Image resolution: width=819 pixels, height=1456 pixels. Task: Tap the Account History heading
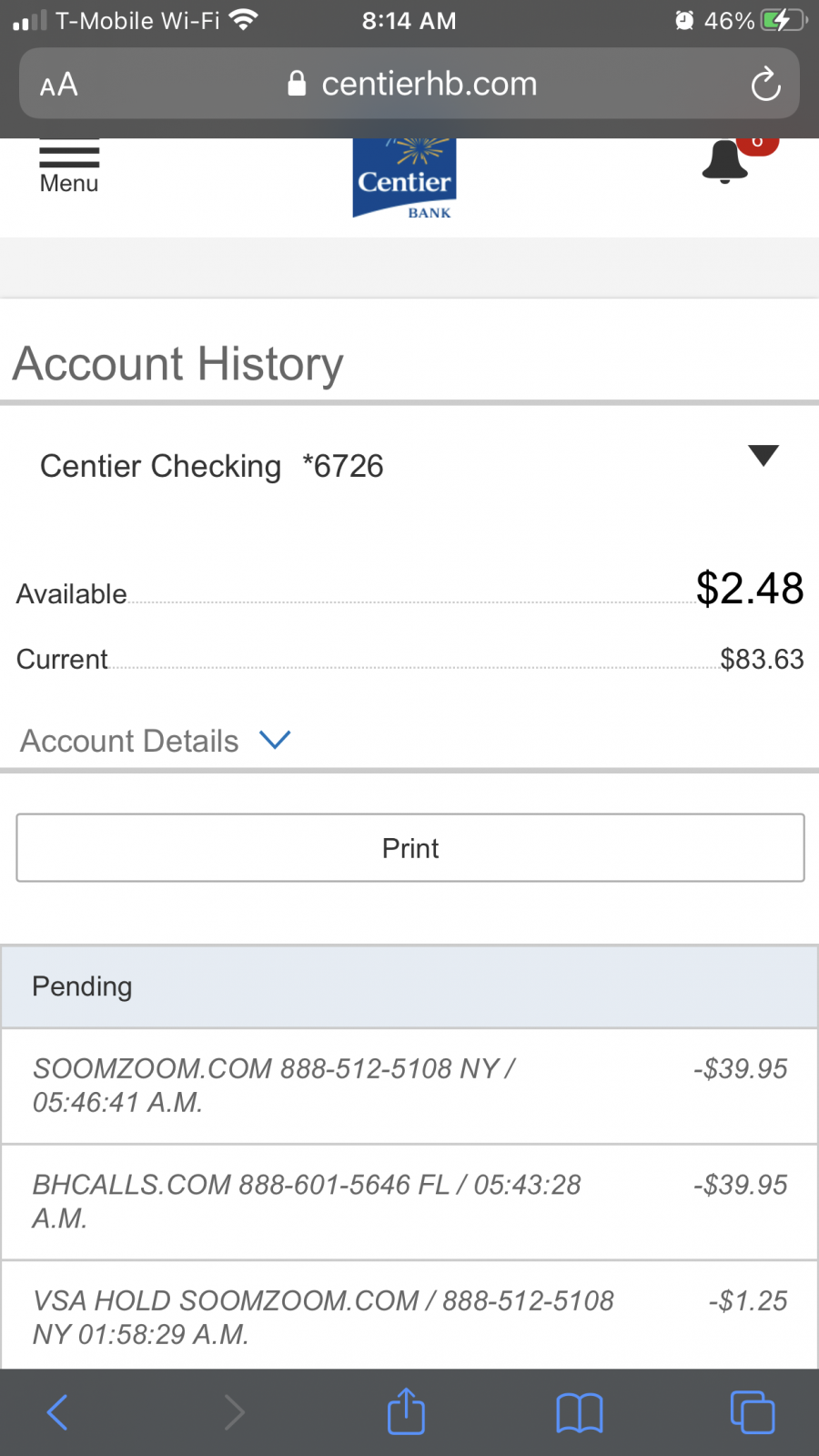coord(178,364)
